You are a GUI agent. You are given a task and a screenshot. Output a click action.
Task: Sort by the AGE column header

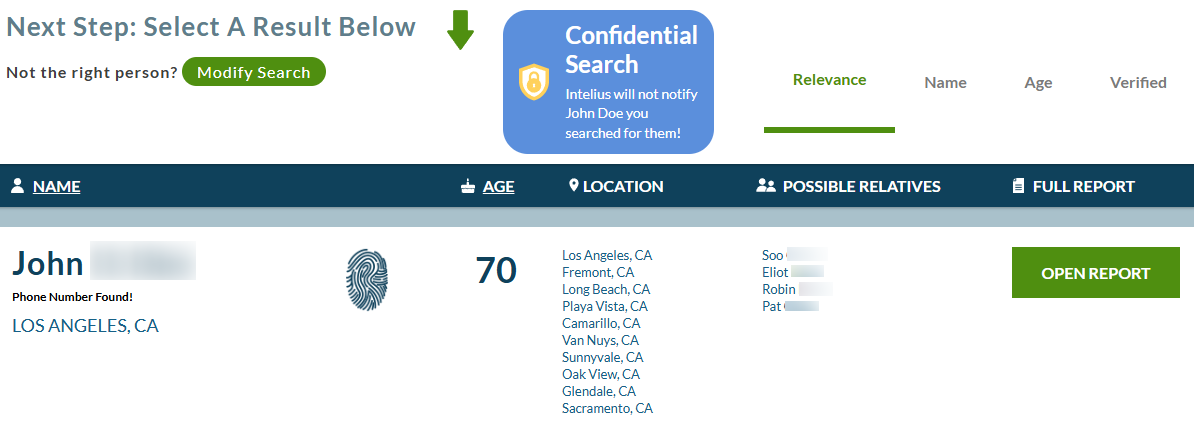(499, 186)
